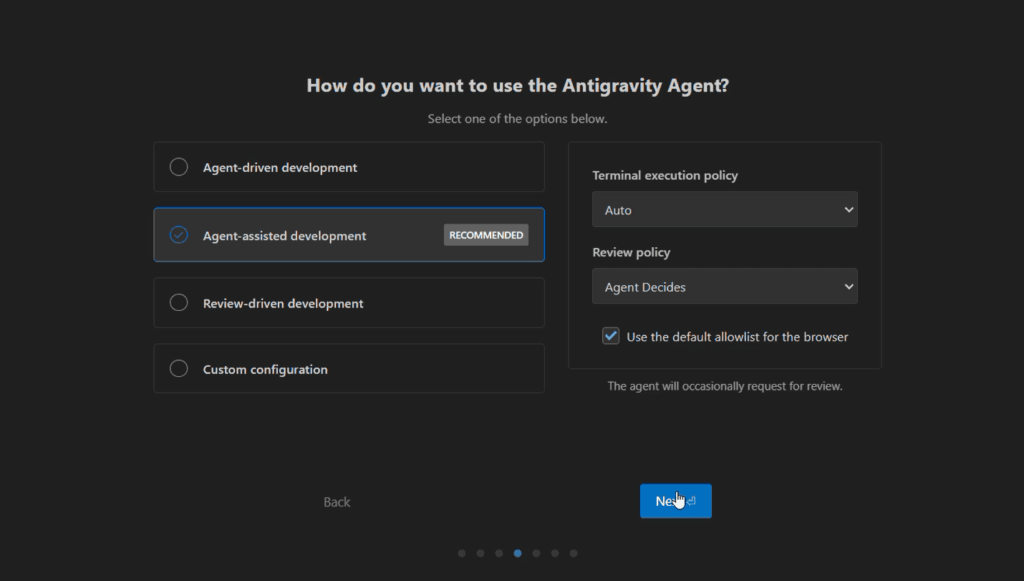The height and width of the screenshot is (581, 1024).
Task: Choose Agent-assisted development radio button
Action: [x=179, y=236]
